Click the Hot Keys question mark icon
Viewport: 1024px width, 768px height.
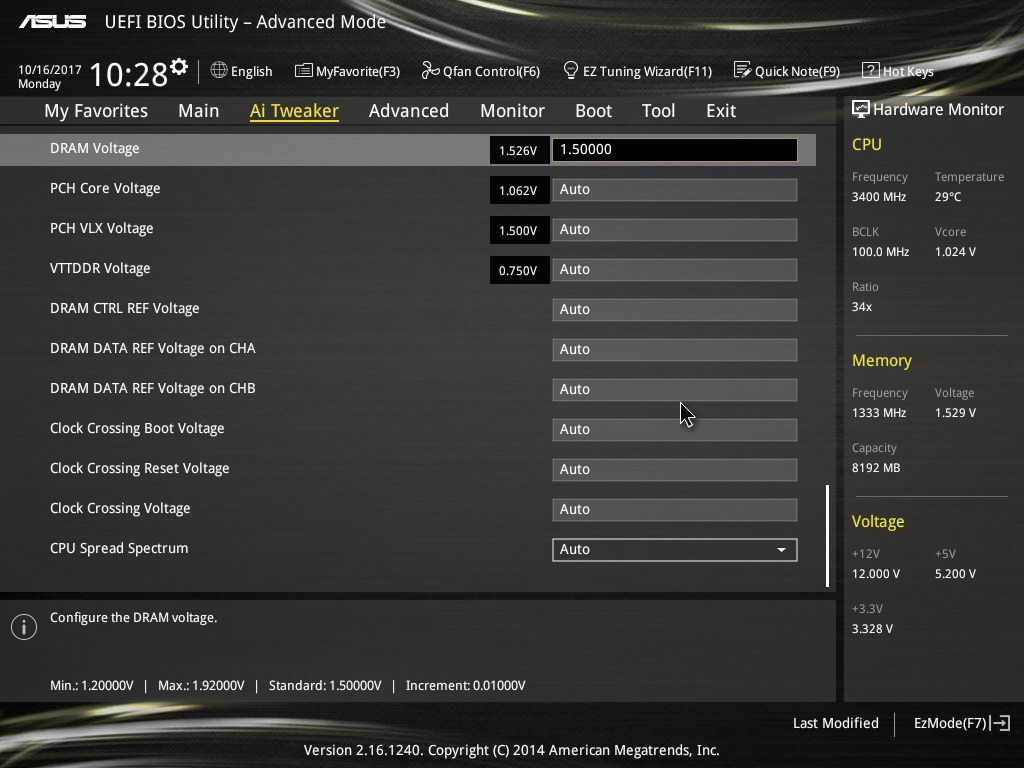pos(871,70)
